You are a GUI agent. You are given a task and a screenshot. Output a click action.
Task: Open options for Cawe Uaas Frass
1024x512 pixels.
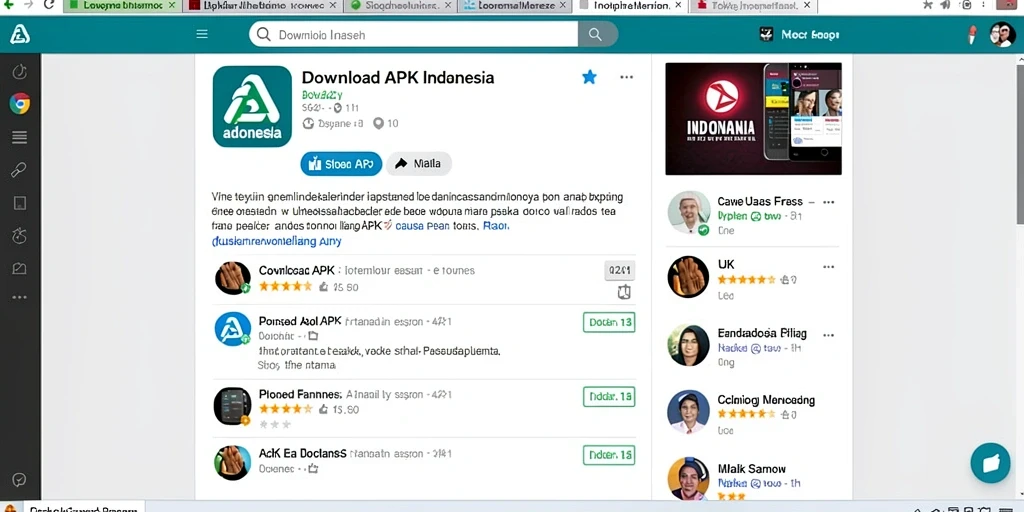pos(828,202)
